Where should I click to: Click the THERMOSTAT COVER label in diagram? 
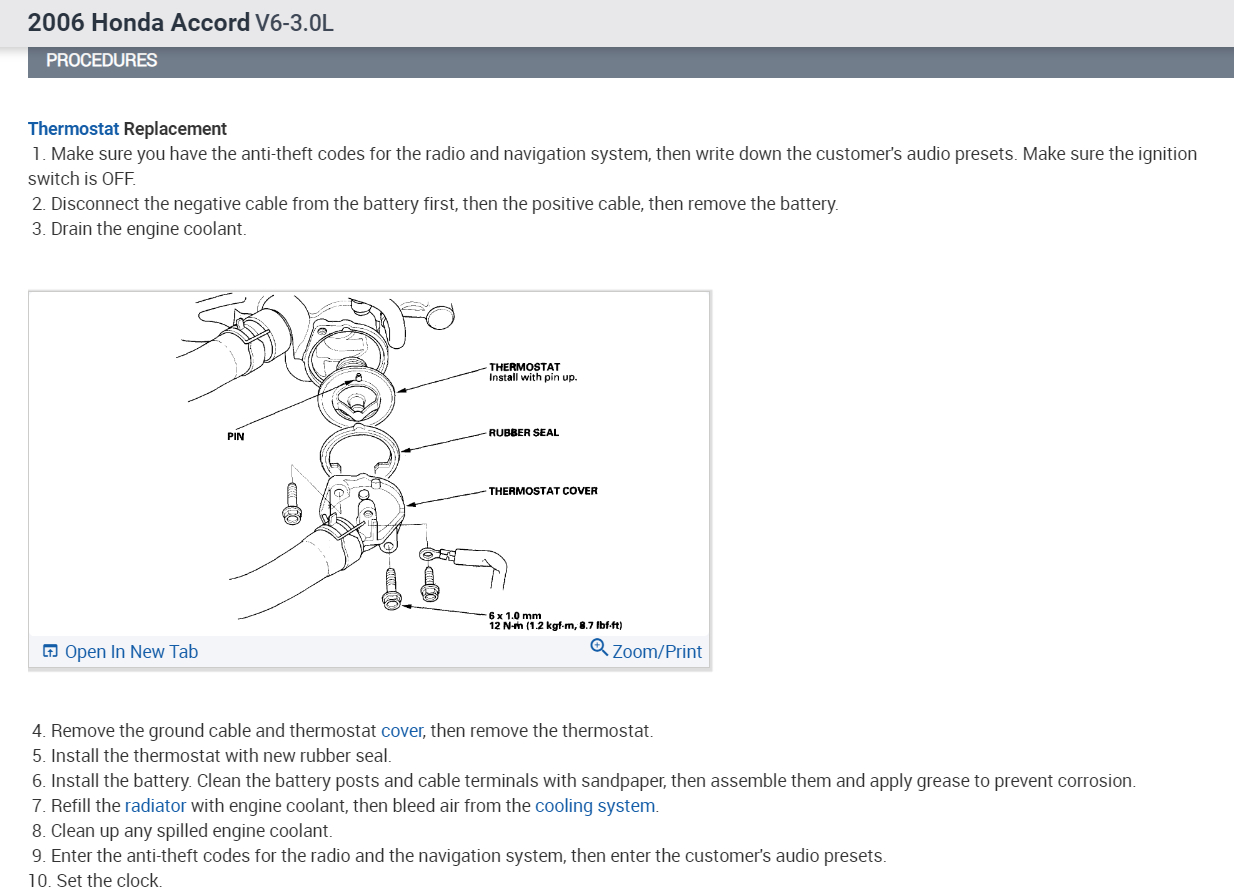(x=543, y=491)
